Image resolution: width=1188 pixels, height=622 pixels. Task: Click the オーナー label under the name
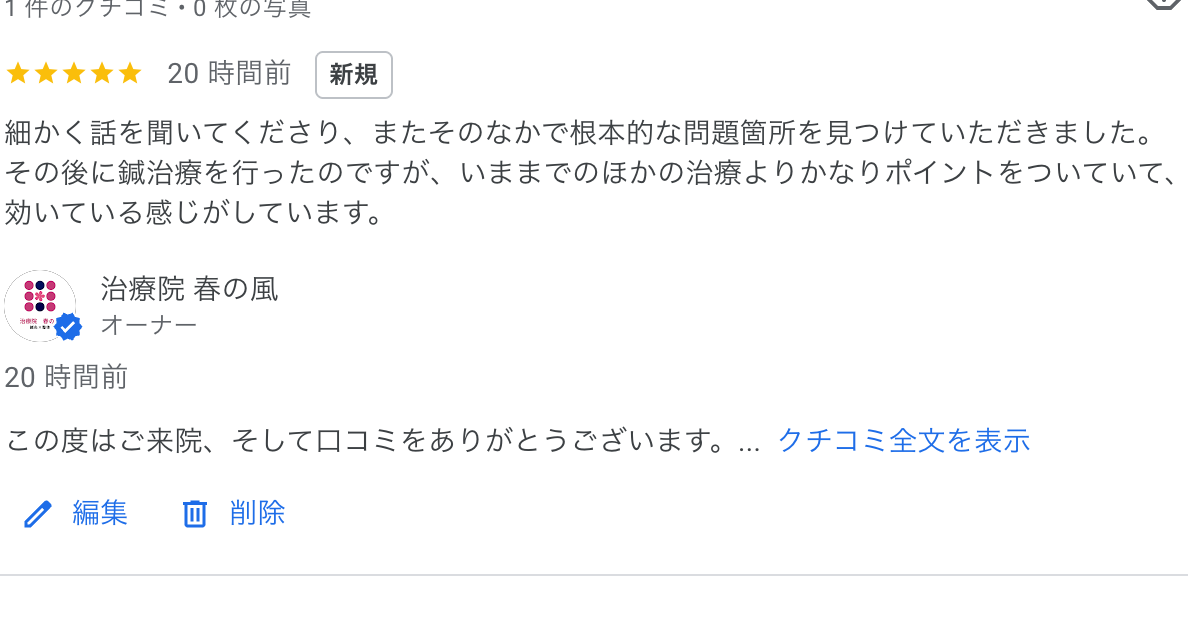(149, 325)
